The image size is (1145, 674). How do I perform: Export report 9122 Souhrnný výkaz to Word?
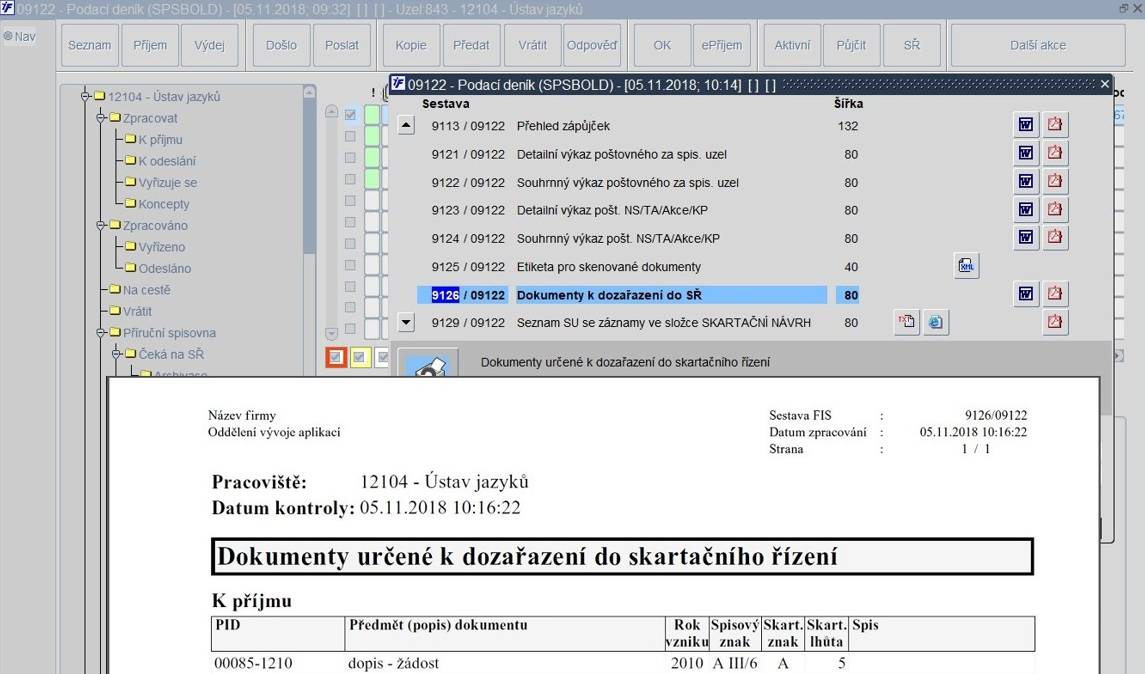click(1026, 181)
